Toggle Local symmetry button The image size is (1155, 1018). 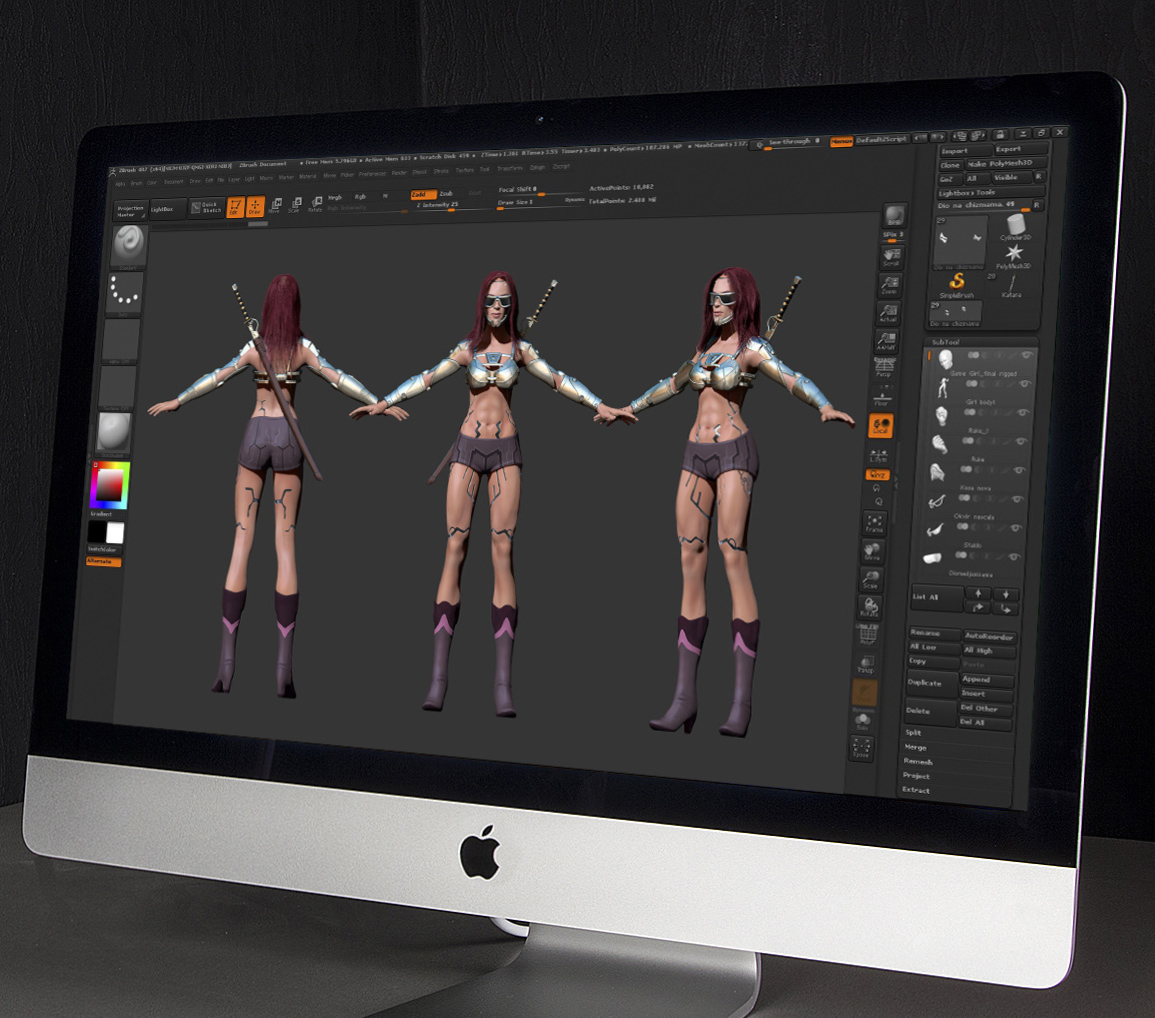(x=880, y=426)
